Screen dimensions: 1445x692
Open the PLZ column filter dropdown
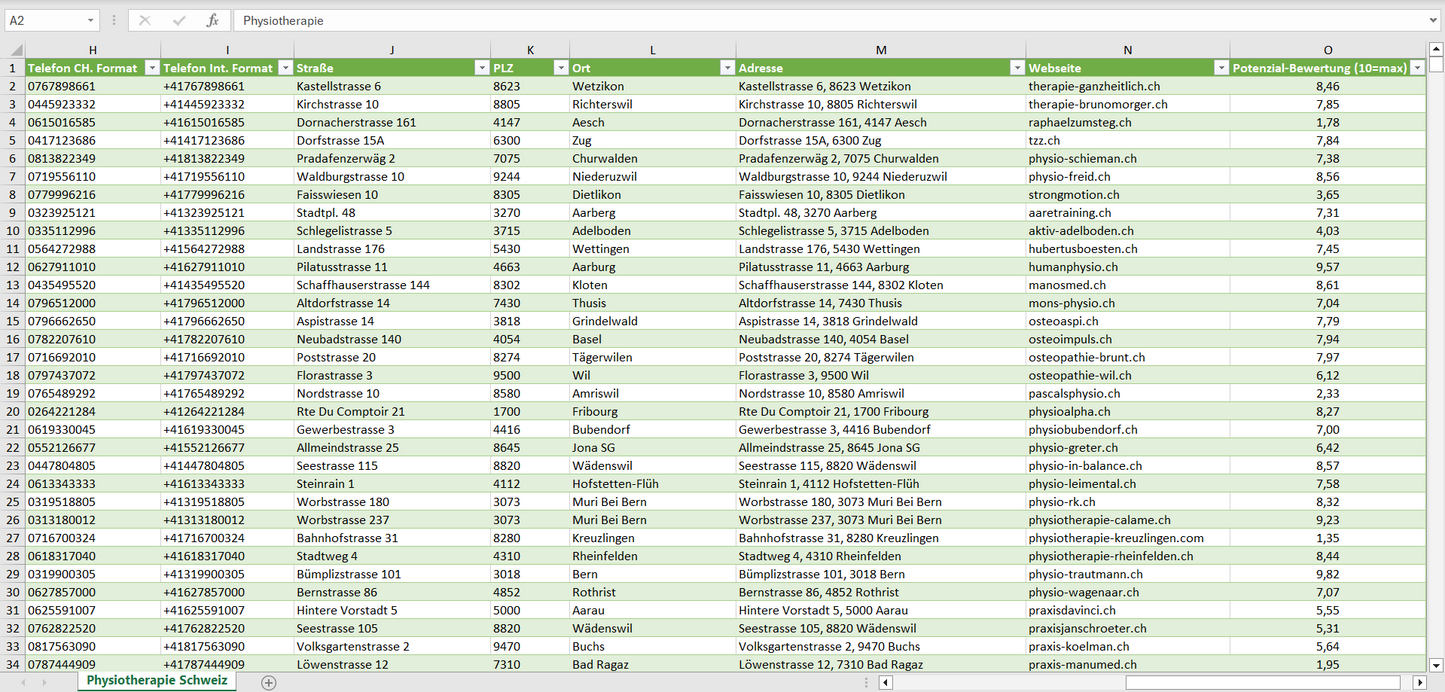559,68
